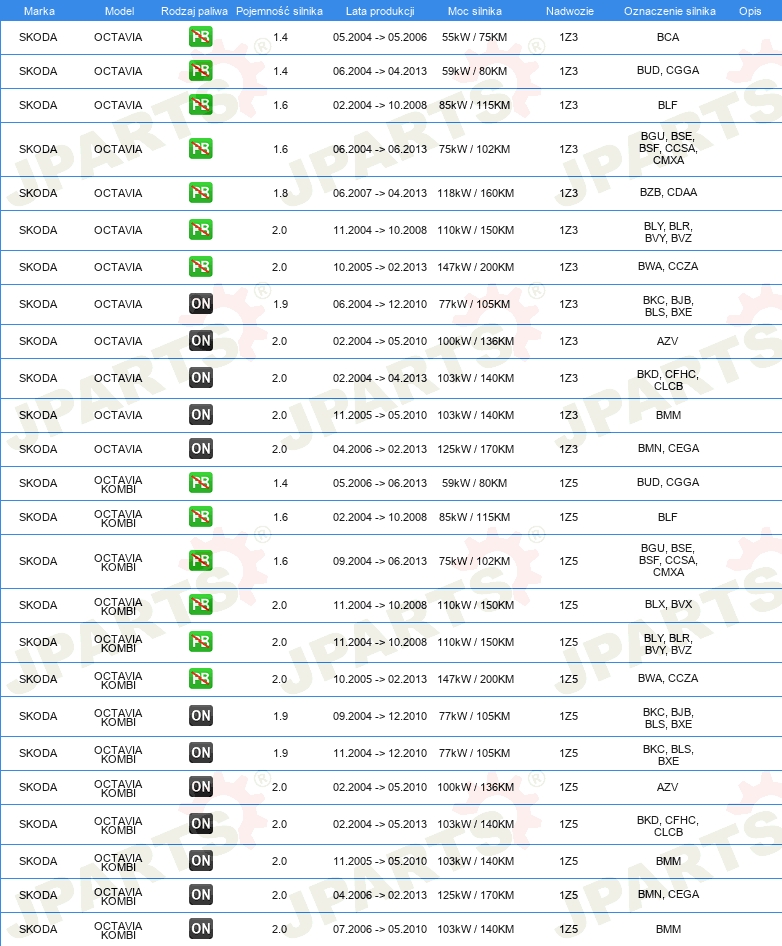Click petrol icon in Kombi 05.2006 -> 06.2013 row

pos(200,483)
